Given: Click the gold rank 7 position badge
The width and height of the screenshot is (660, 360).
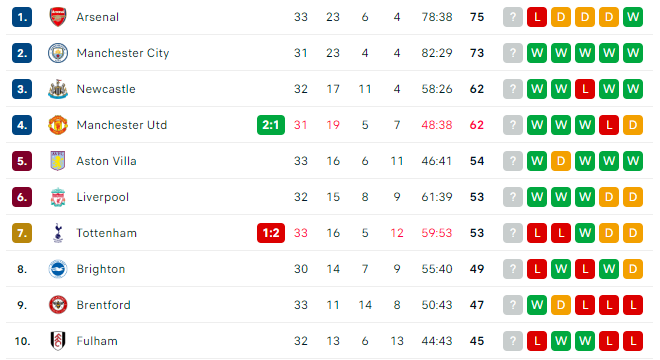Looking at the screenshot, I should coord(22,233).
